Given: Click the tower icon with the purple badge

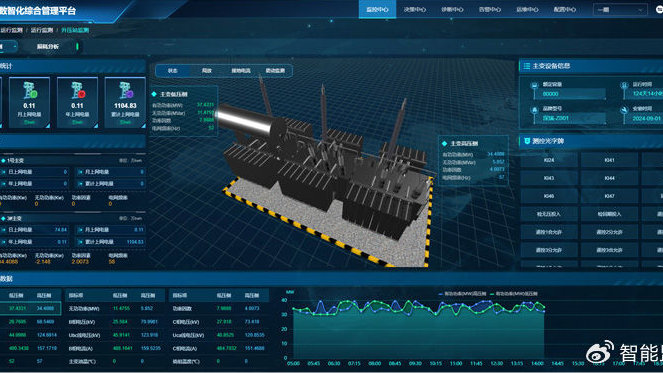Looking at the screenshot, I should 126,90.
